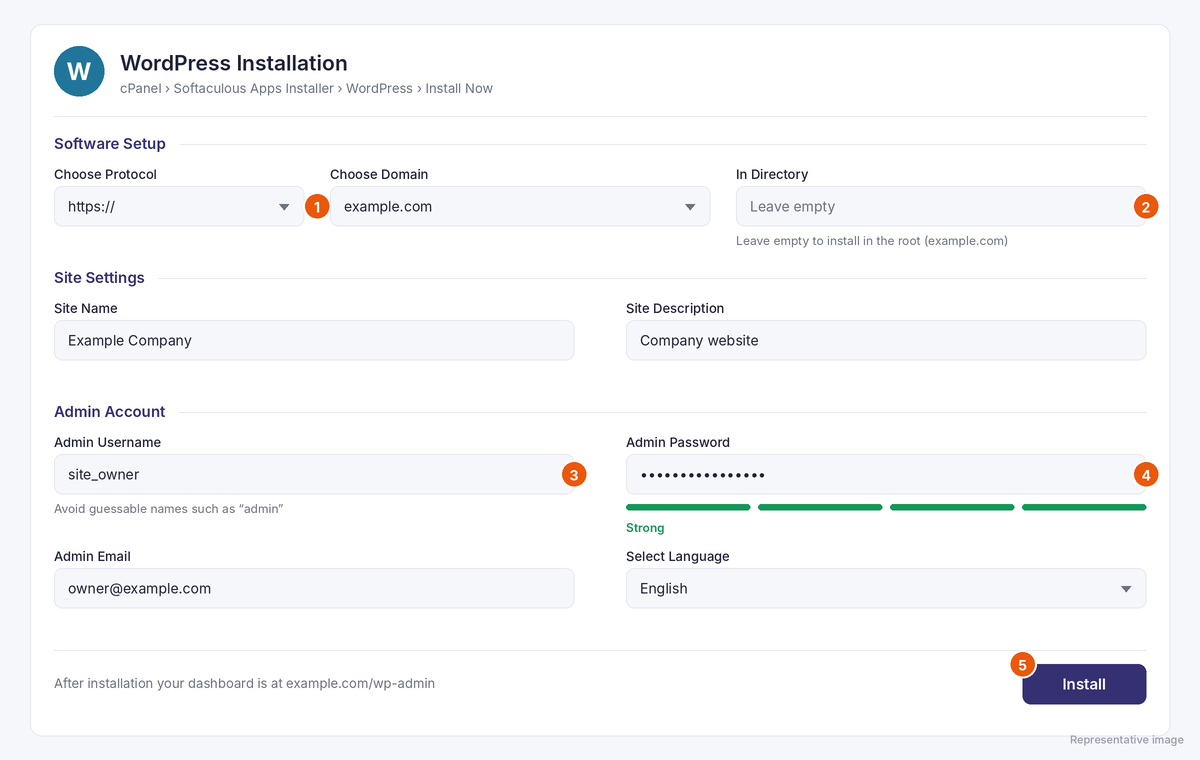Open Softaculous Apps Installer breadcrumb link
This screenshot has height=760, width=1200.
[252, 89]
